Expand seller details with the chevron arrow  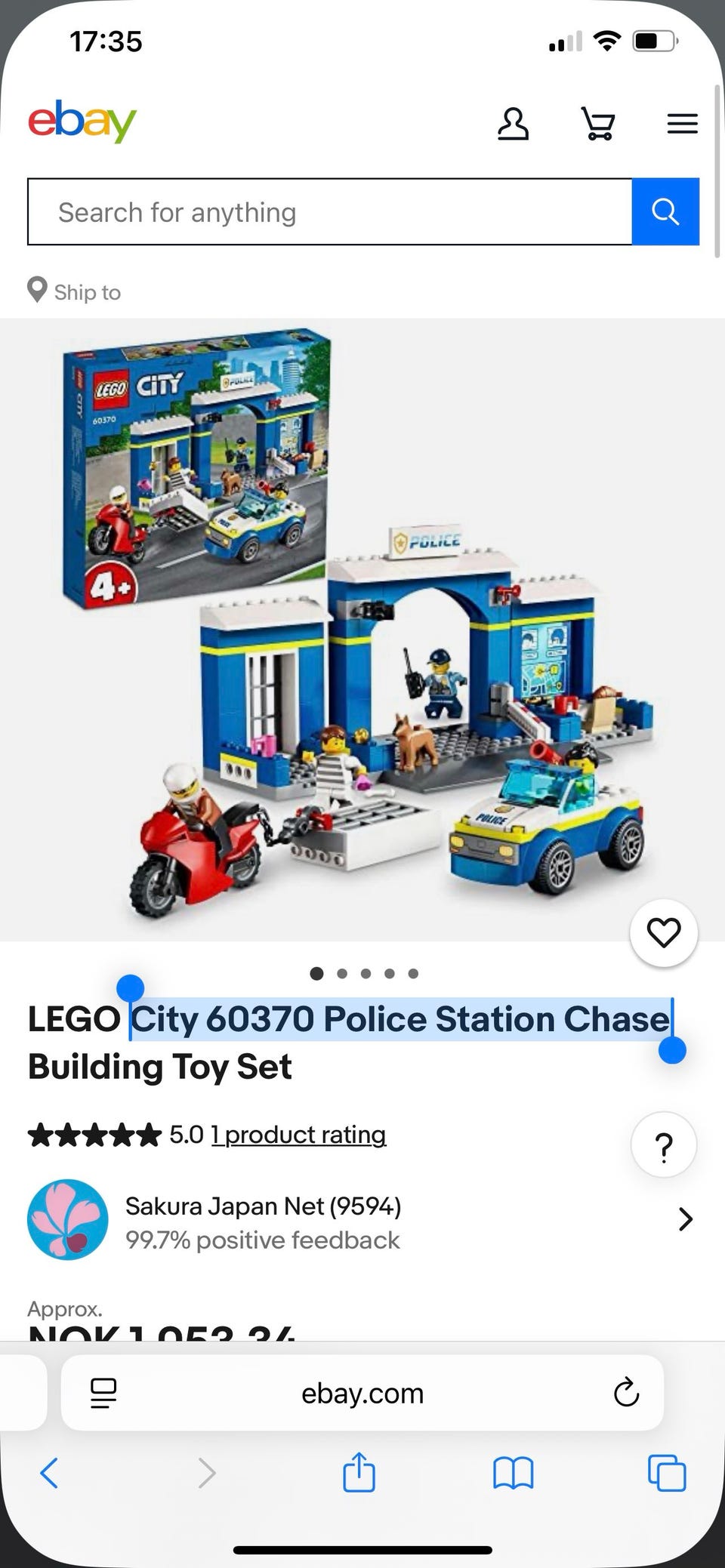click(x=685, y=1219)
